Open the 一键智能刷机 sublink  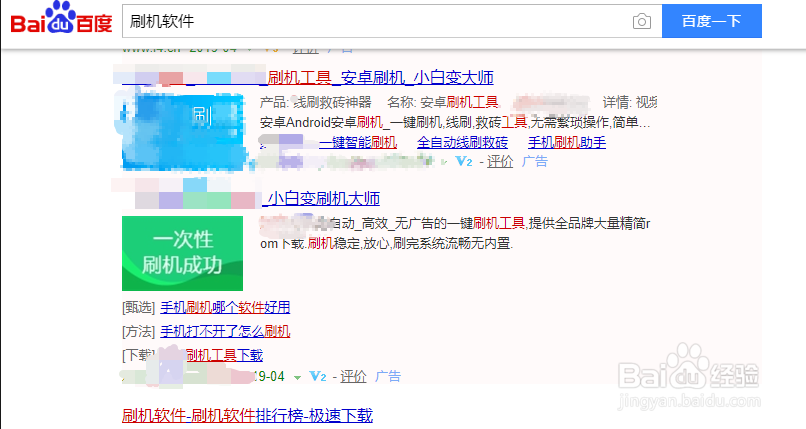pos(358,142)
